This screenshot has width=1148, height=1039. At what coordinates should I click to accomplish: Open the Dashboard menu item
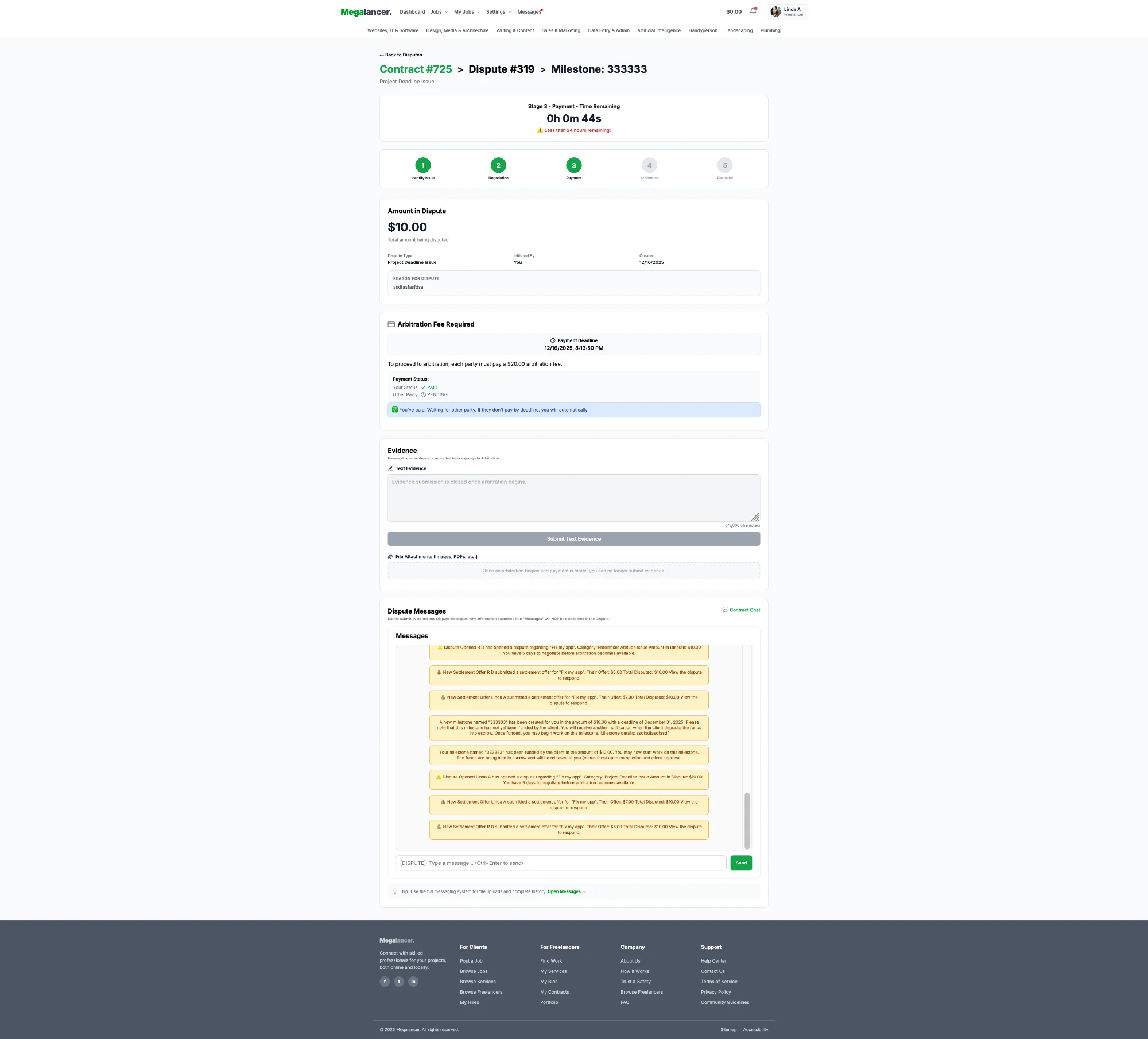point(412,11)
